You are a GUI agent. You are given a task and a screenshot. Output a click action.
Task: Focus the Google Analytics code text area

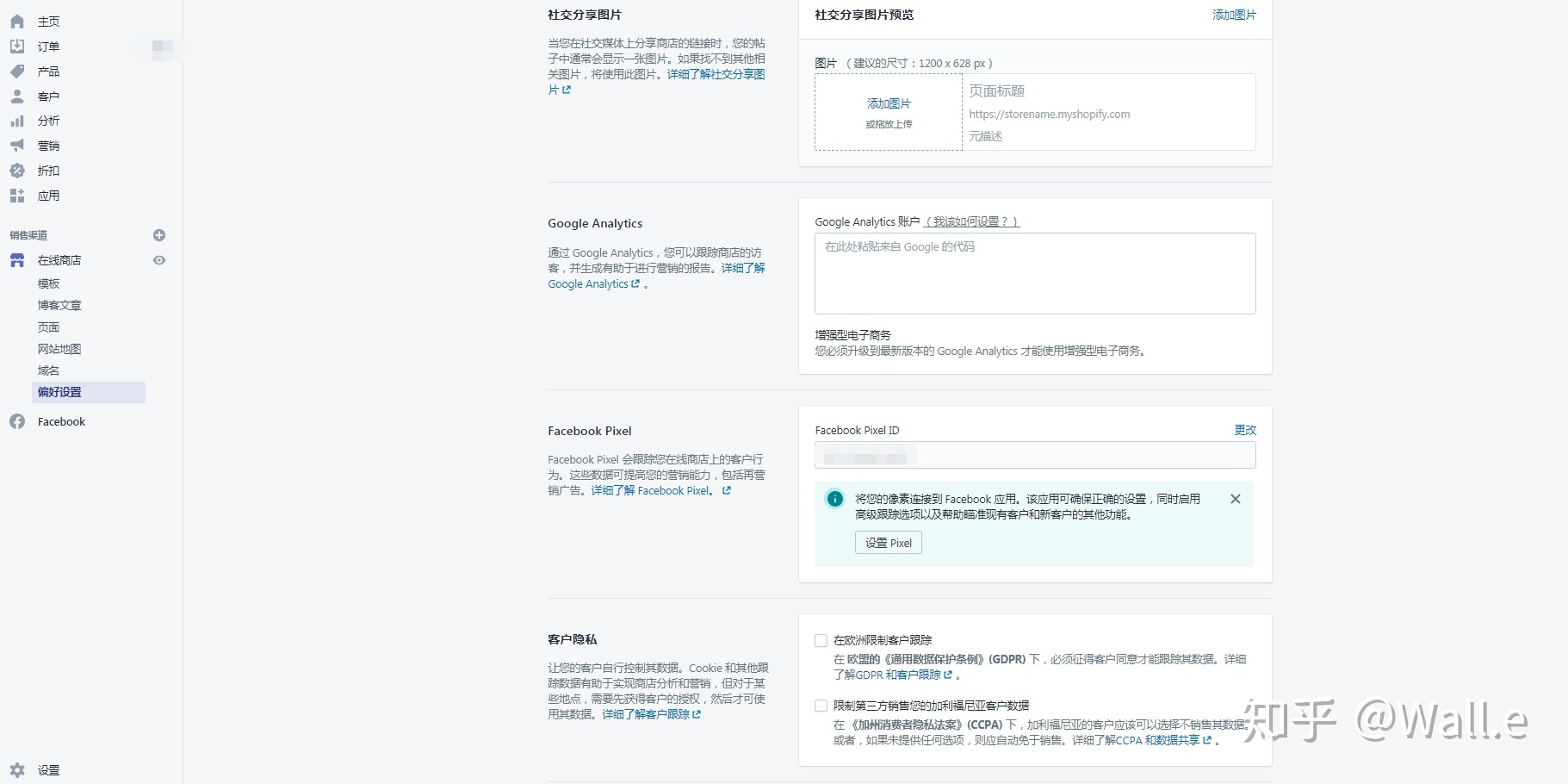[1035, 273]
